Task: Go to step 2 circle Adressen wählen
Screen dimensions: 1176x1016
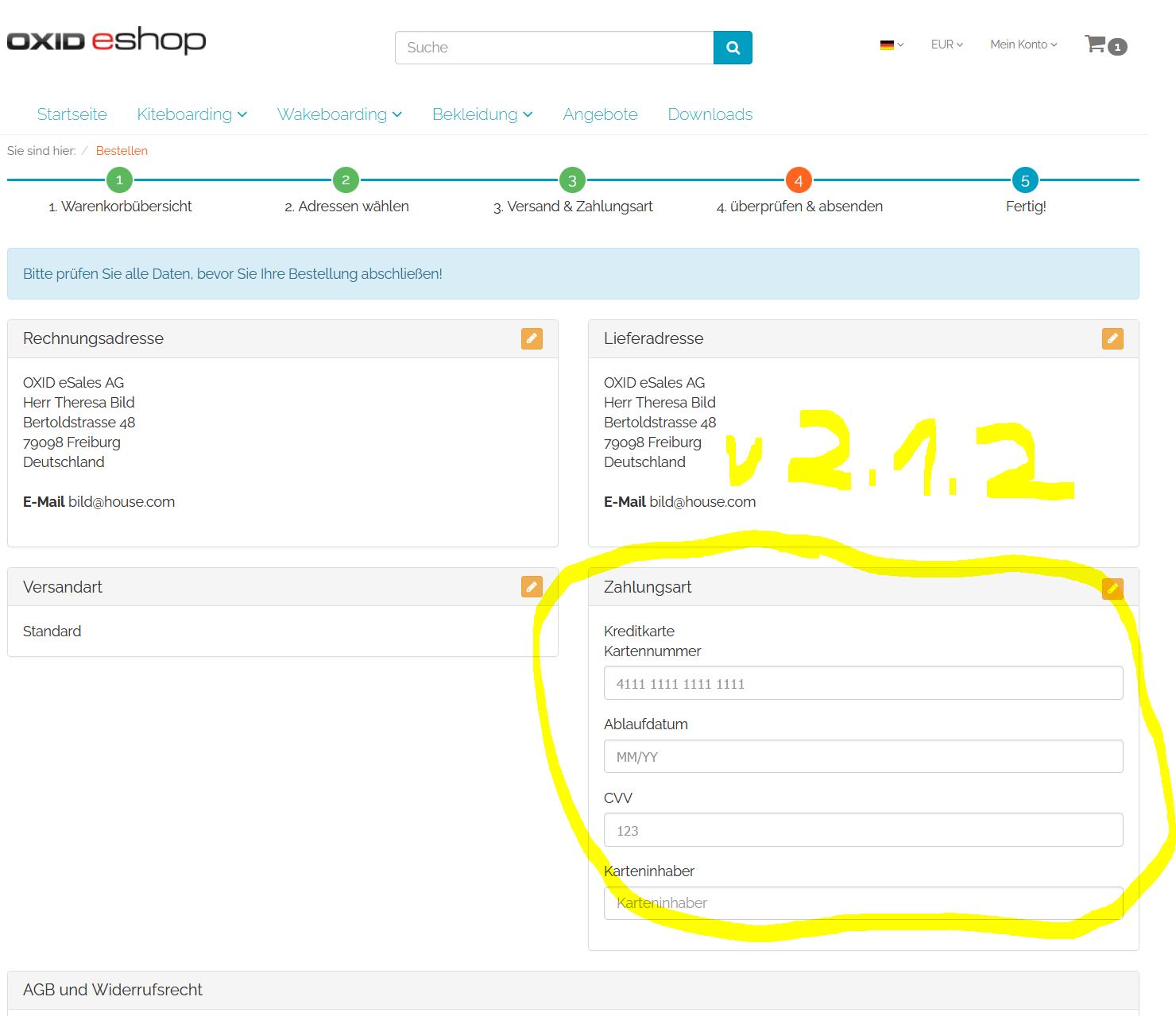Action: pyautogui.click(x=346, y=180)
